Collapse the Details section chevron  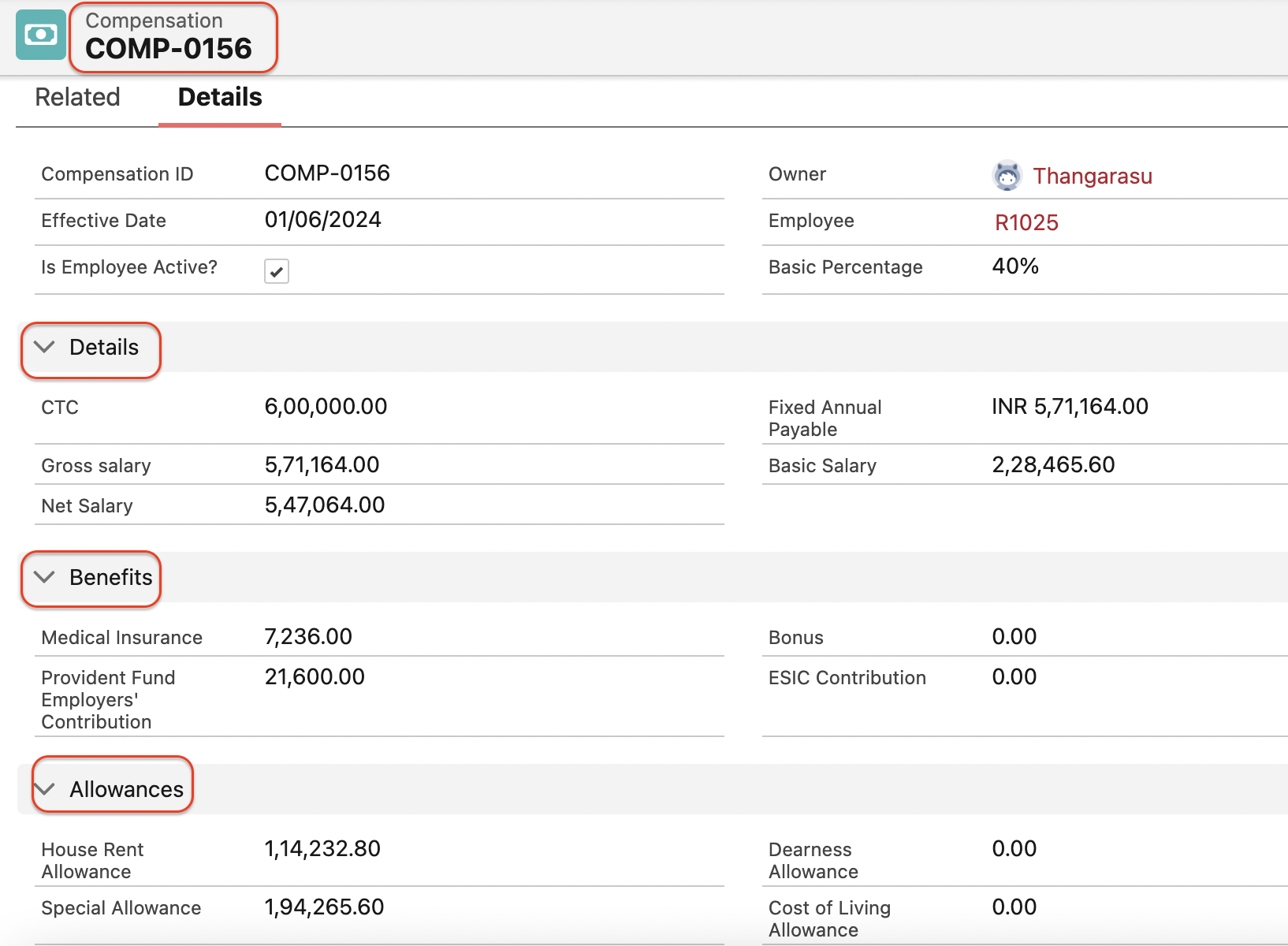45,348
